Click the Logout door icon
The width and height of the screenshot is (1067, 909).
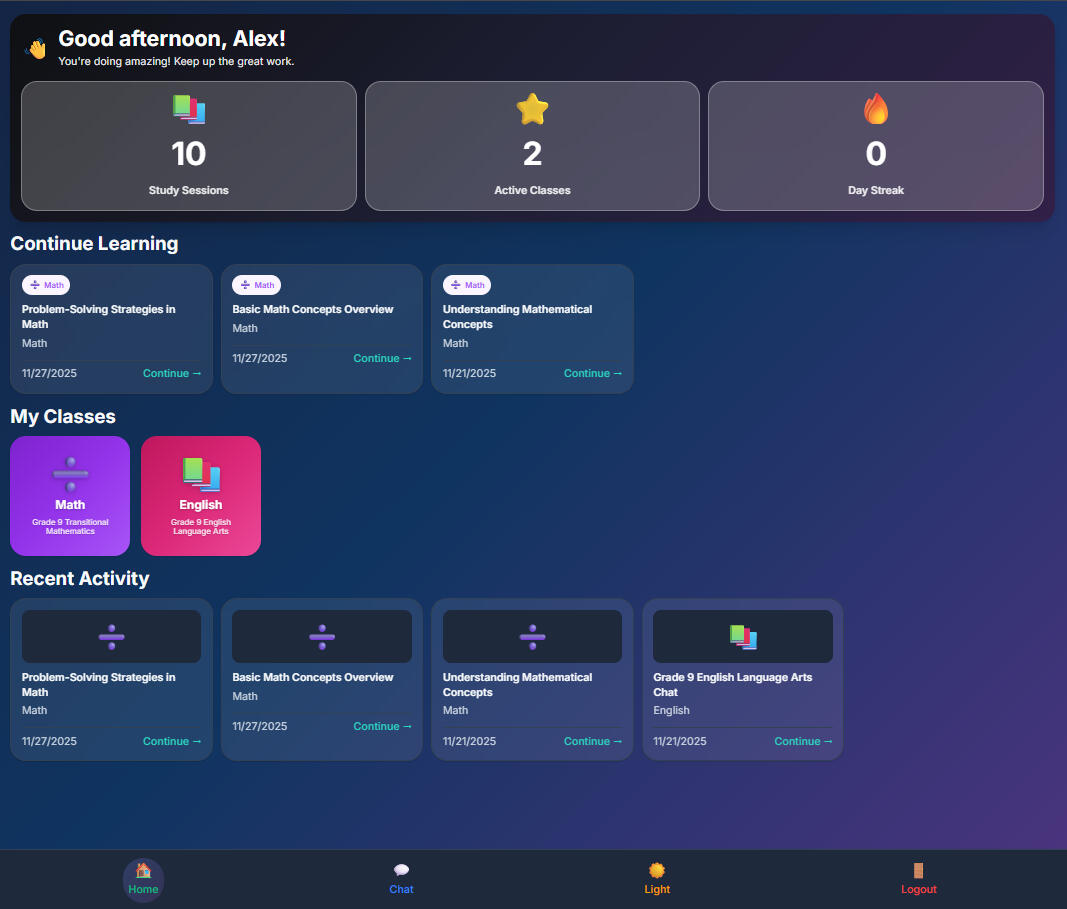pyautogui.click(x=918, y=871)
